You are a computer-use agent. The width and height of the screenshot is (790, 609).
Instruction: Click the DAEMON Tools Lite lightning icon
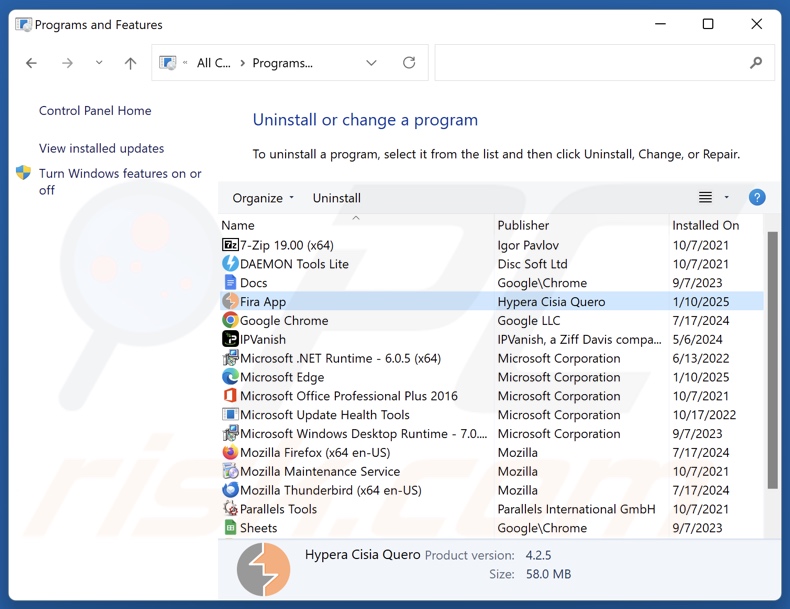(230, 263)
